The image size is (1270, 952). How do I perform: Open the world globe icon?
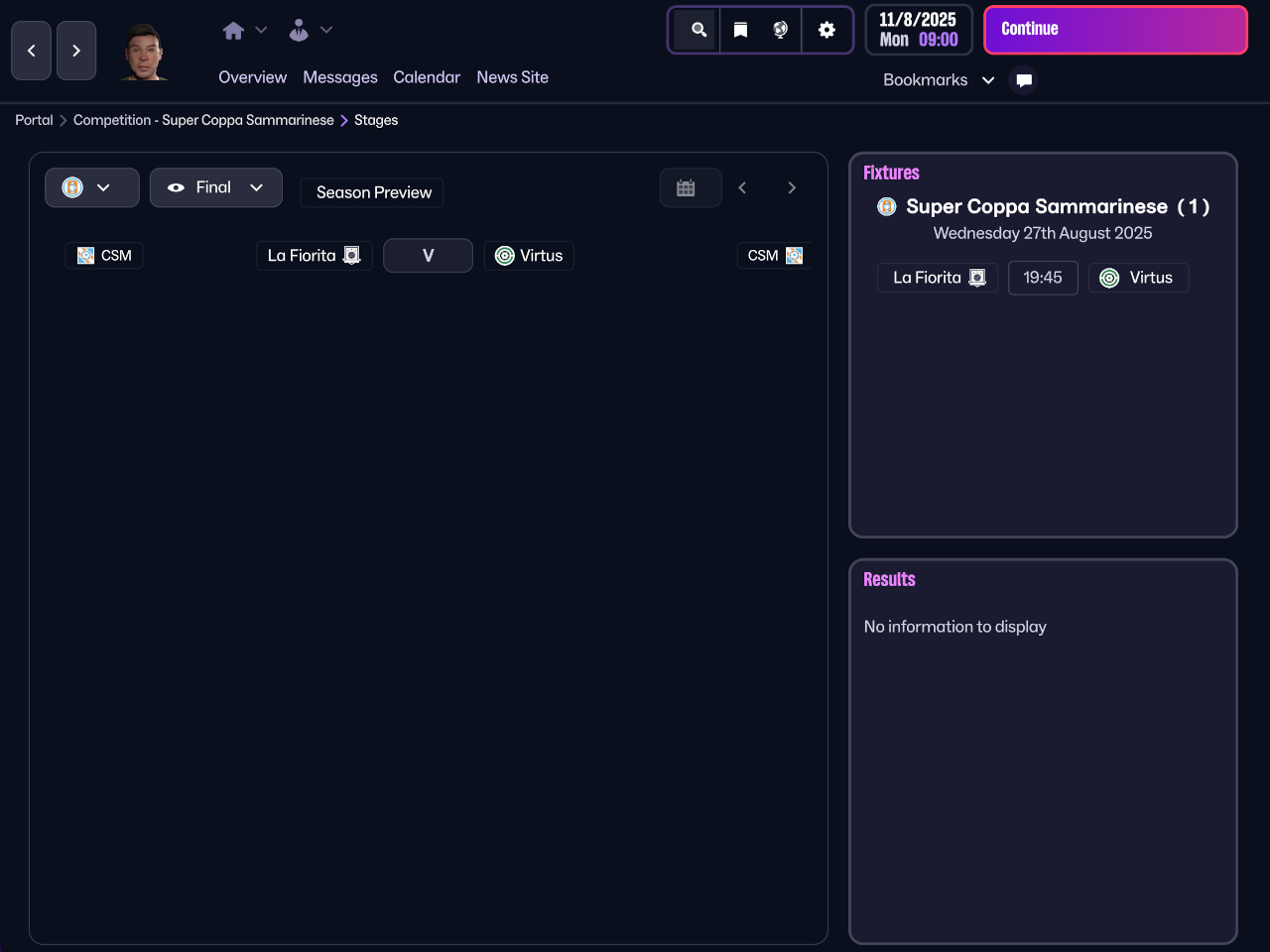[781, 30]
